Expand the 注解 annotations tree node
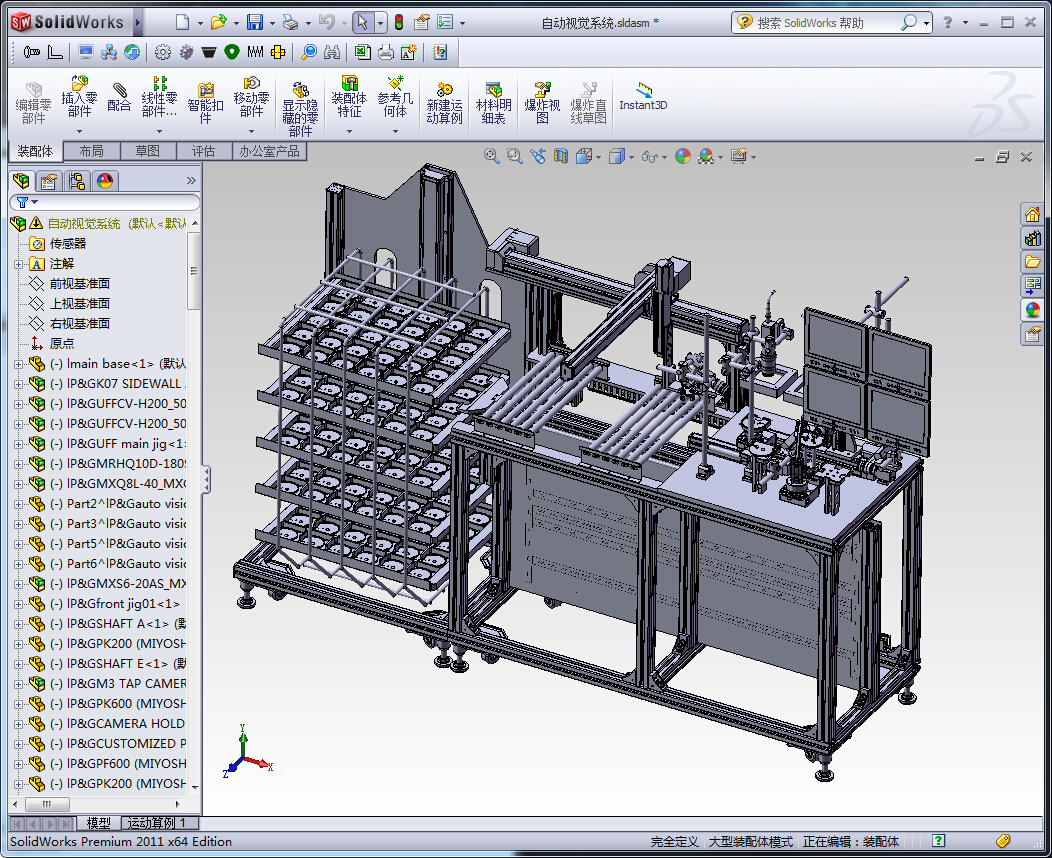Image resolution: width=1052 pixels, height=858 pixels. [x=18, y=264]
